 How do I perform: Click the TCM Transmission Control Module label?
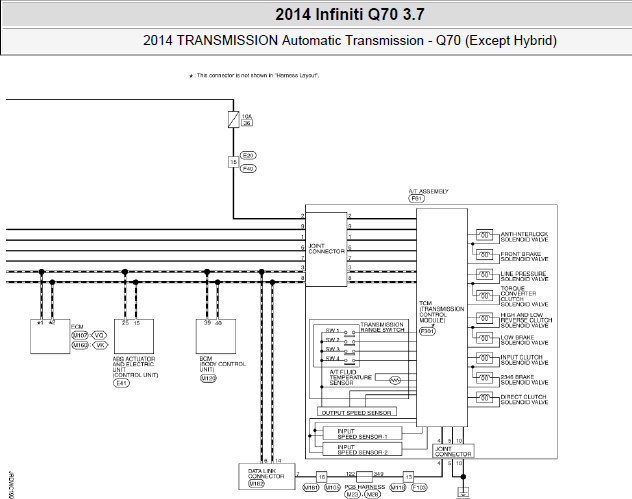441,312
